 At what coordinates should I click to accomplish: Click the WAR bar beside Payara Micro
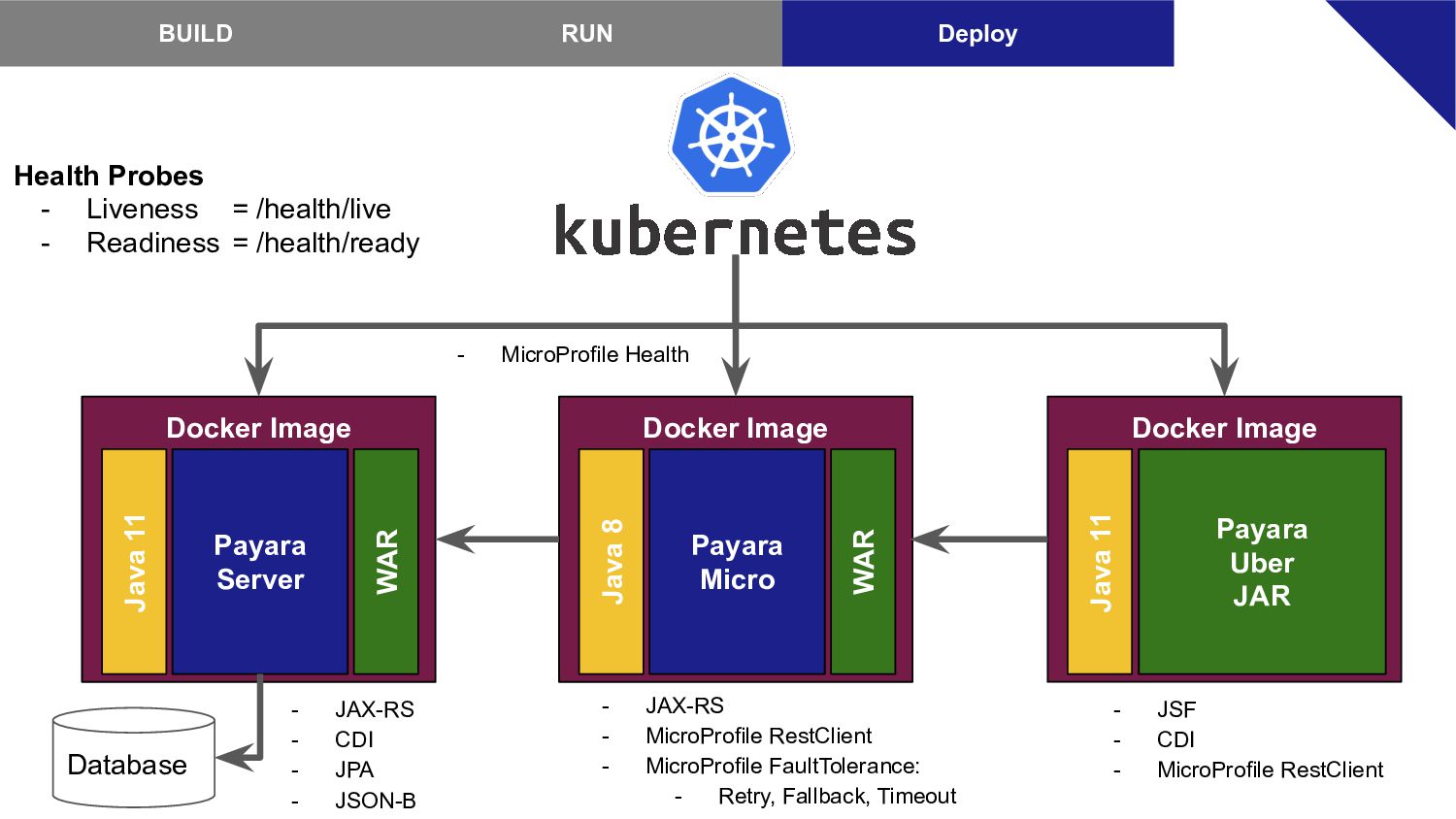[863, 562]
